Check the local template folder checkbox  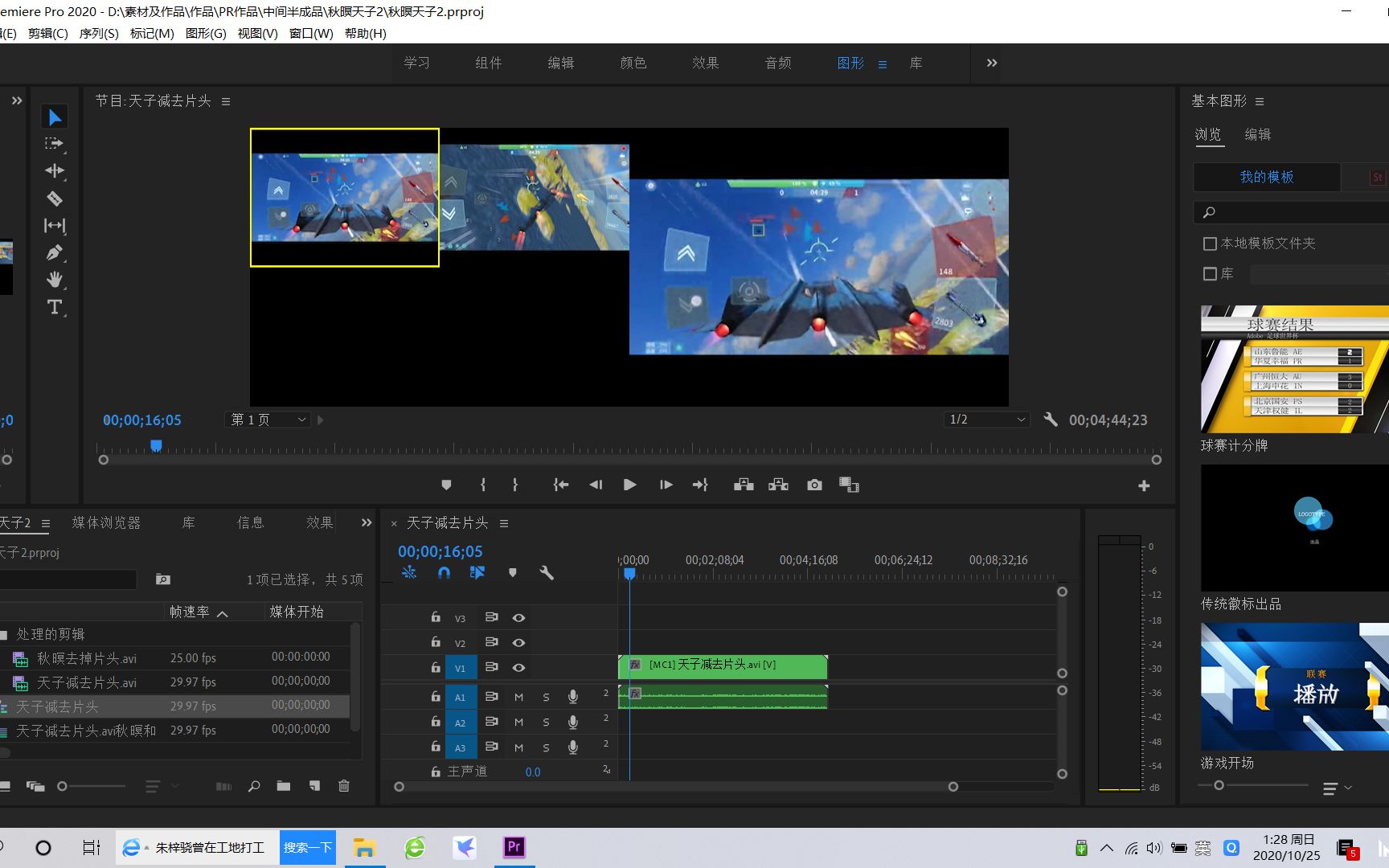coord(1210,244)
